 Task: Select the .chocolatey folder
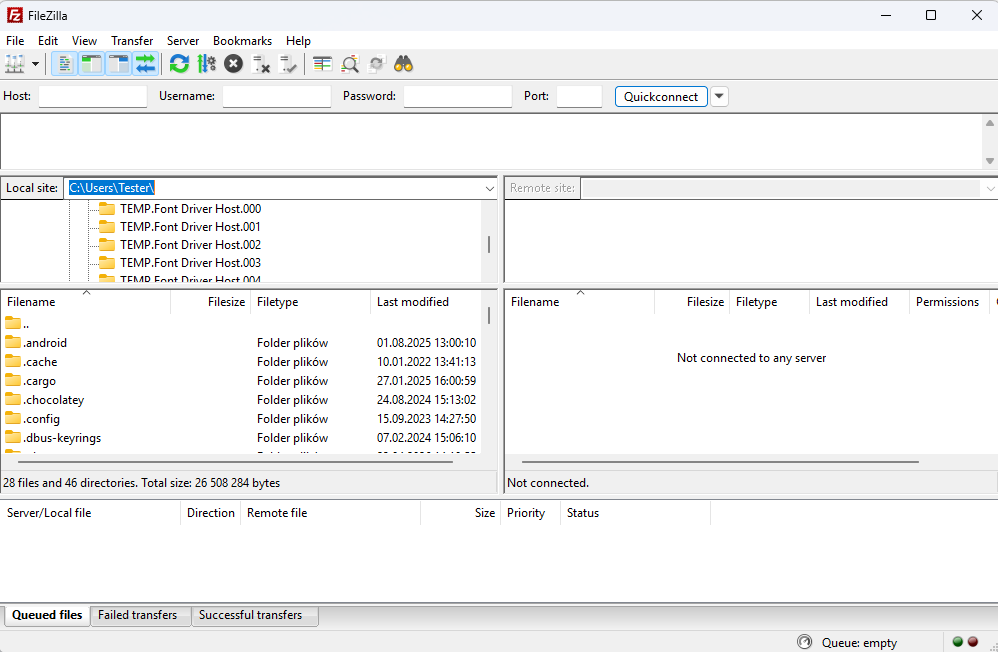pyautogui.click(x=242, y=400)
